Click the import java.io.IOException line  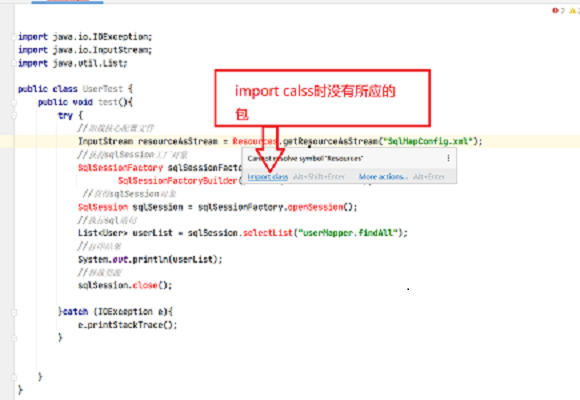point(85,37)
